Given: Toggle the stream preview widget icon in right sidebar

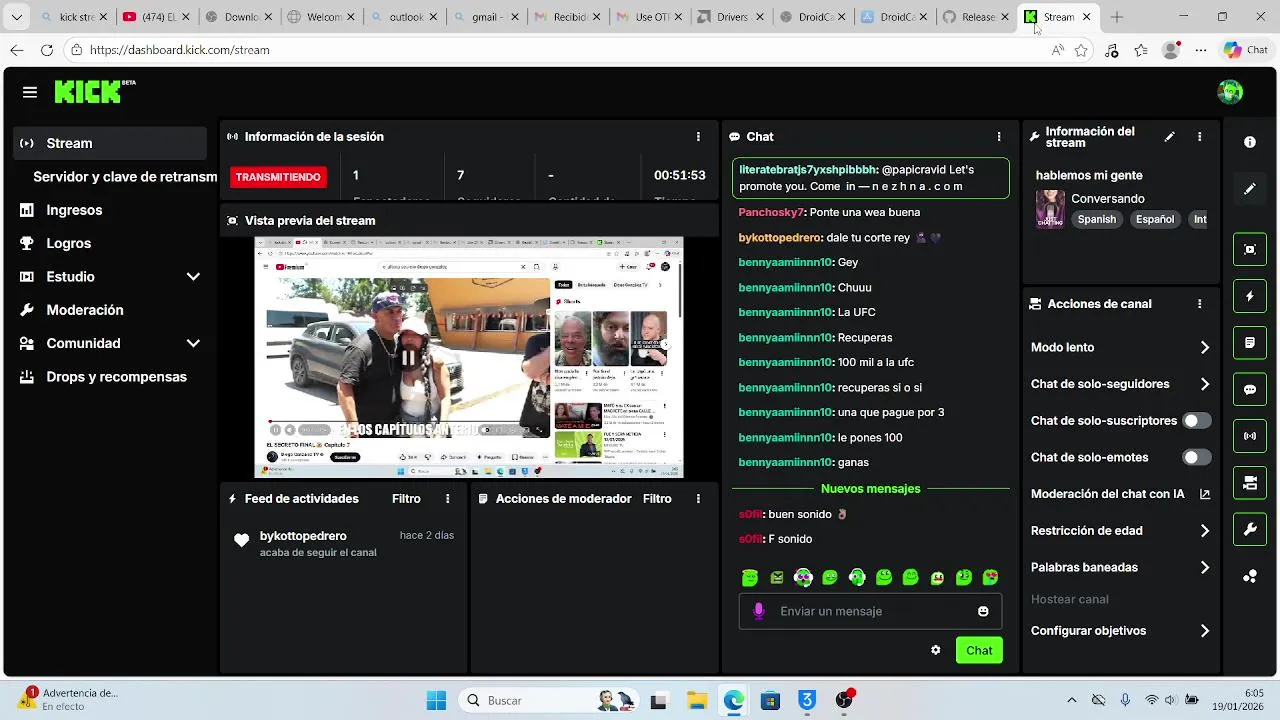Looking at the screenshot, I should 1250,249.
